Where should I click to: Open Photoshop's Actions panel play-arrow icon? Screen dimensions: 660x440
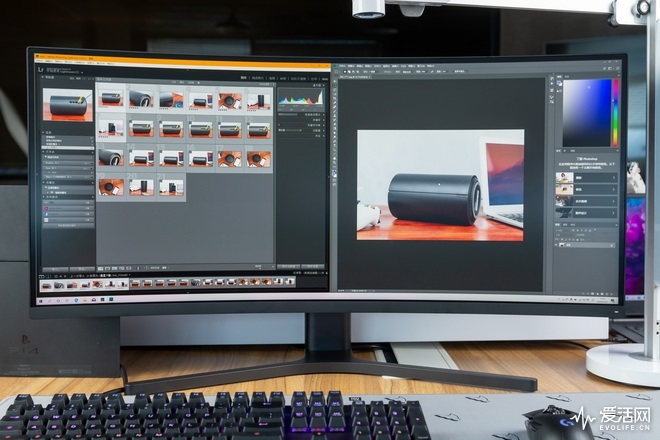[x=552, y=83]
